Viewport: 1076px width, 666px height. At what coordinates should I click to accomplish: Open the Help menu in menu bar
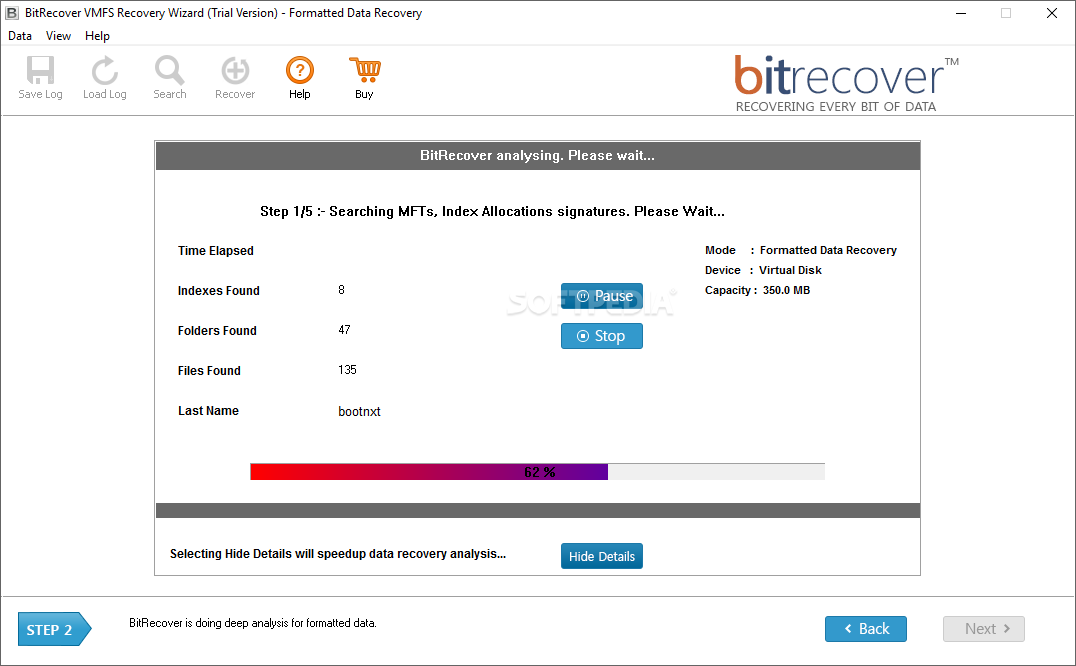[x=97, y=36]
